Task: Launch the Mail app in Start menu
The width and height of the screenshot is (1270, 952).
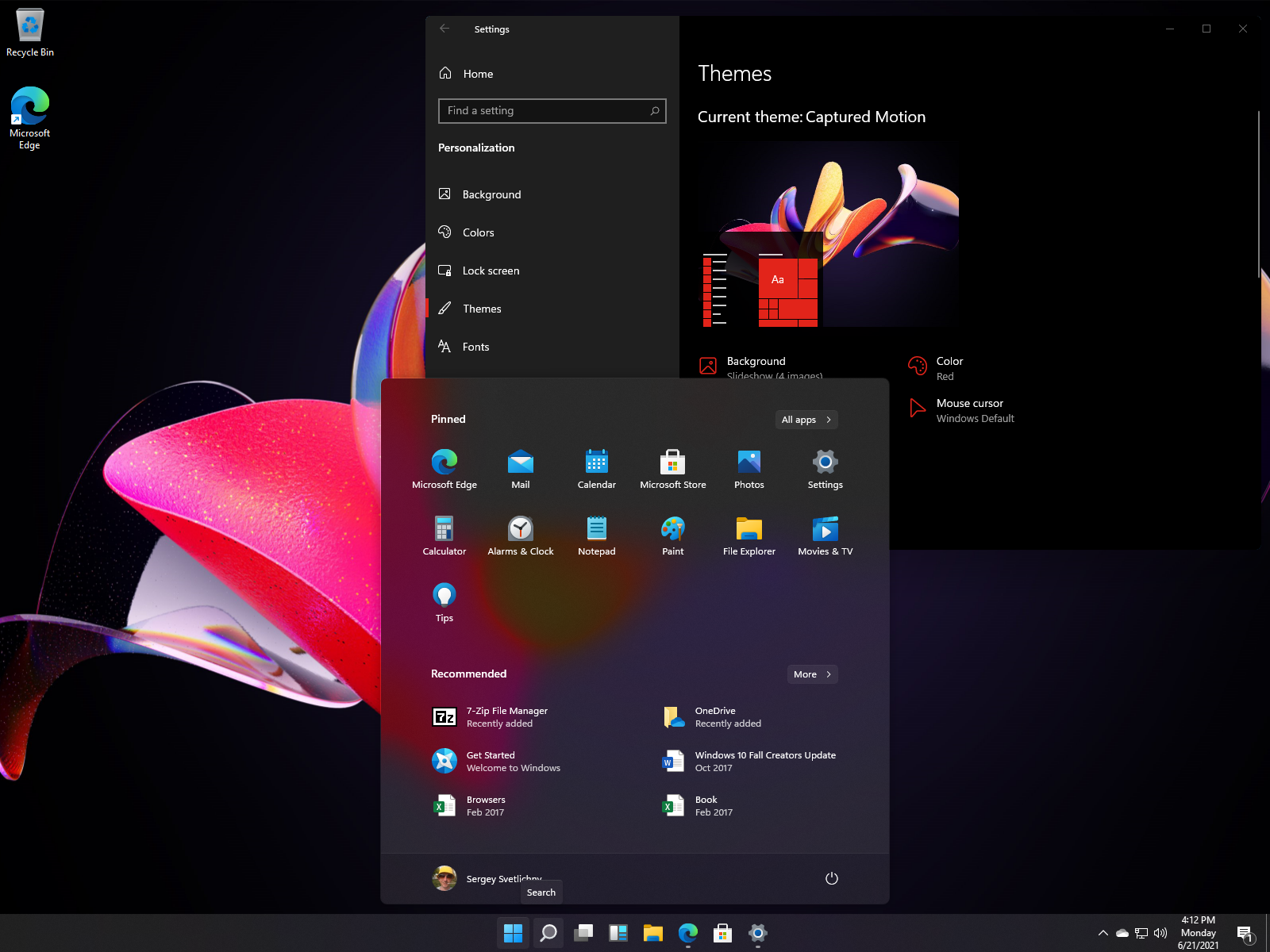Action: coord(521,469)
